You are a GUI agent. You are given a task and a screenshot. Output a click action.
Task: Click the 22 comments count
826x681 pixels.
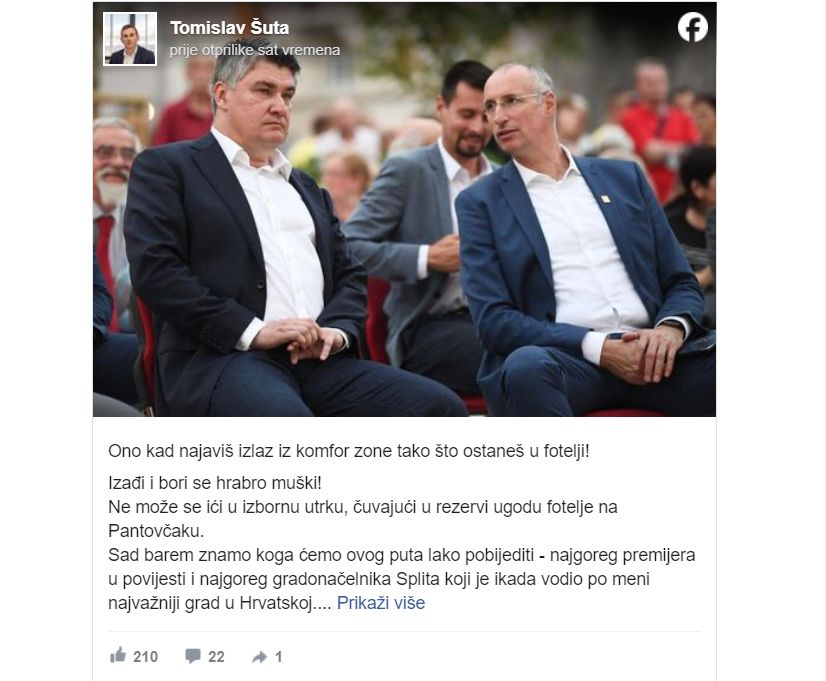(216, 657)
